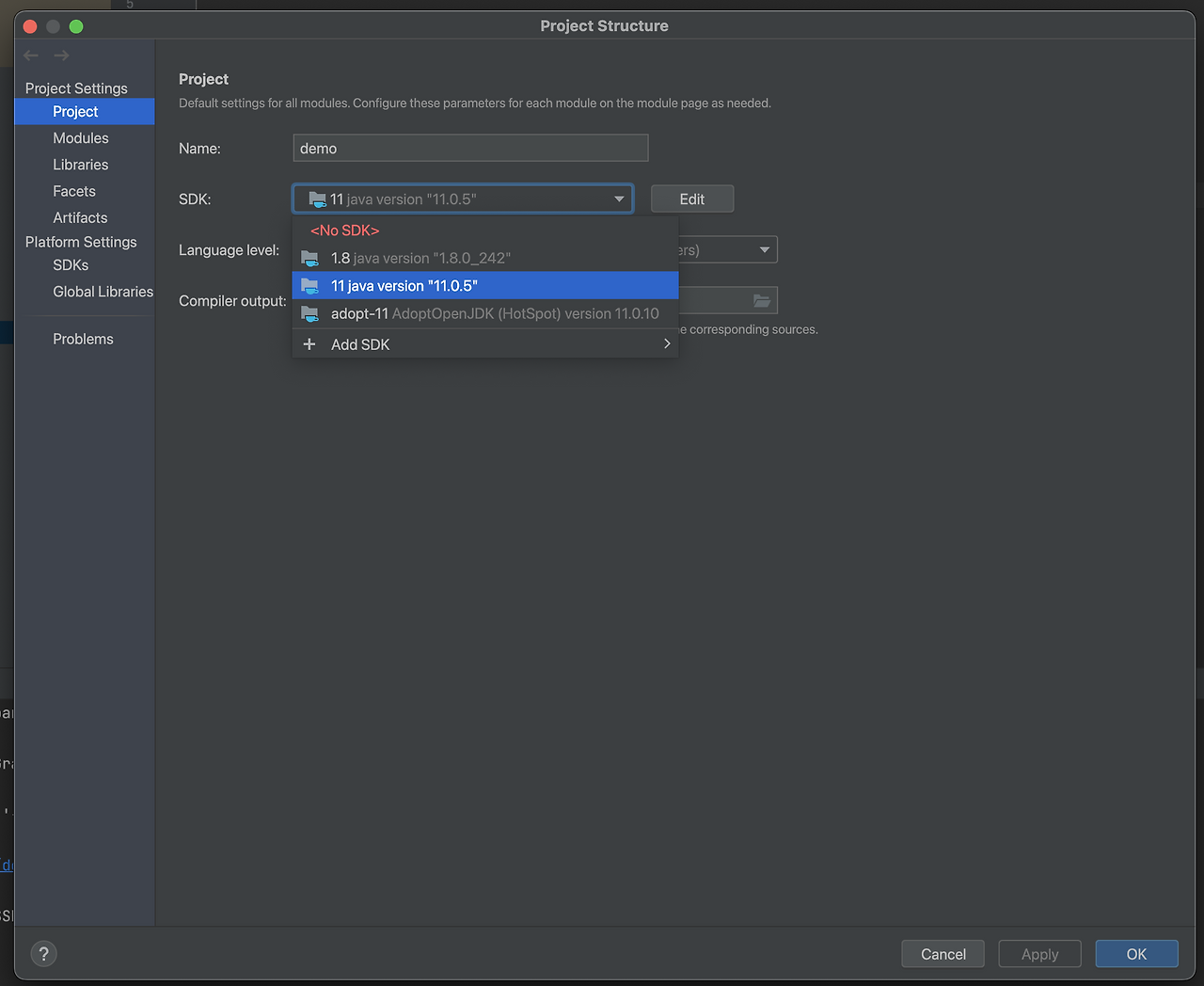
Task: Open the Problems section
Action: (85, 339)
